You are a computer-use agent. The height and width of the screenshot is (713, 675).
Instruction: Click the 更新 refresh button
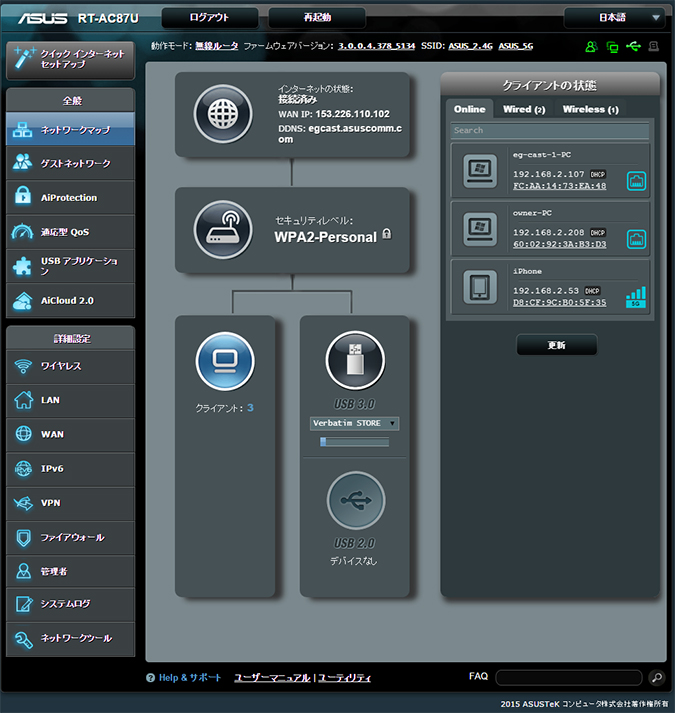pyautogui.click(x=557, y=345)
